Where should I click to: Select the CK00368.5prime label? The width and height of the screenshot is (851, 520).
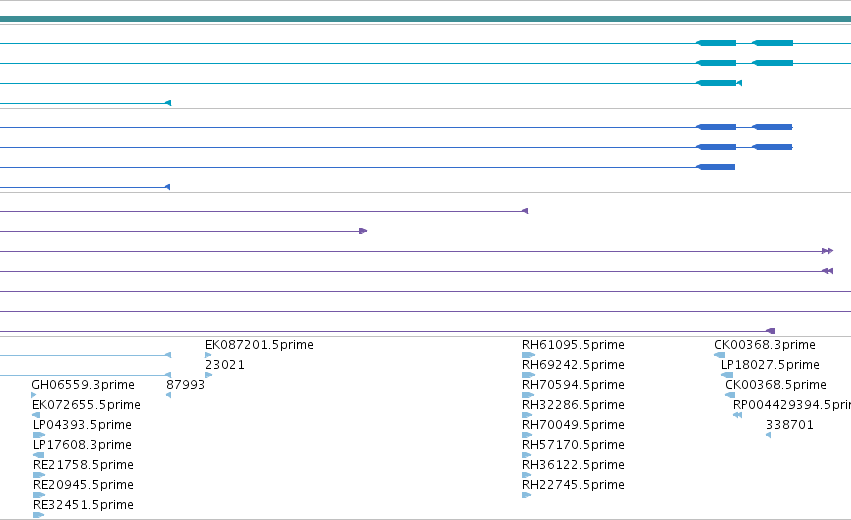776,385
